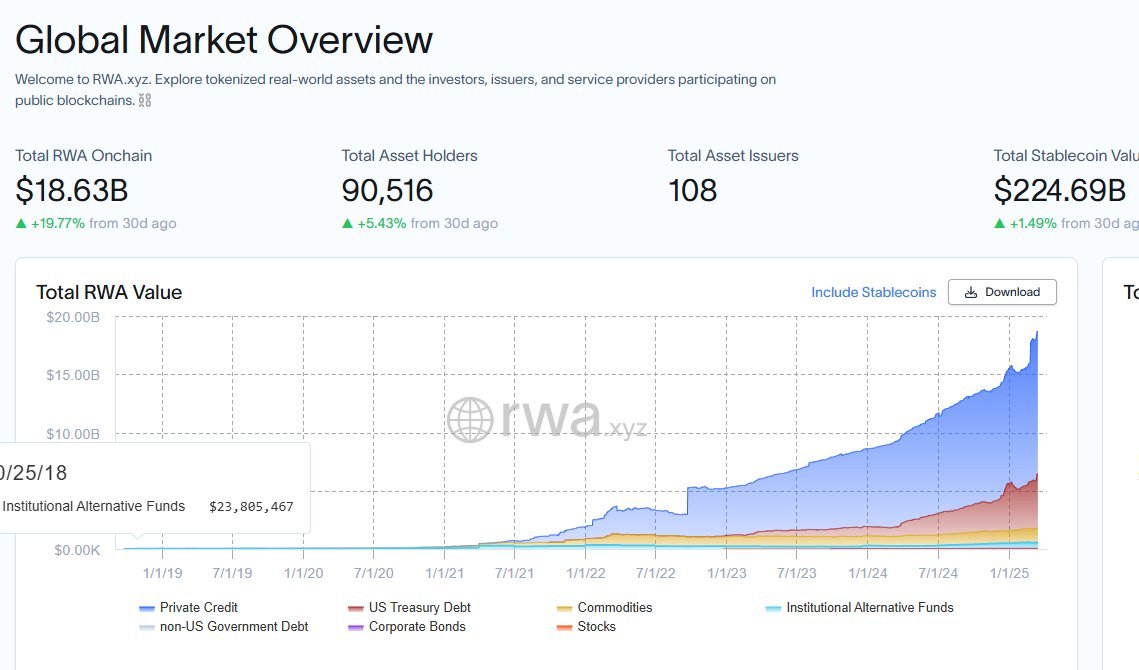Click the Include Stablecoins link
This screenshot has height=670, width=1139.
pyautogui.click(x=873, y=292)
